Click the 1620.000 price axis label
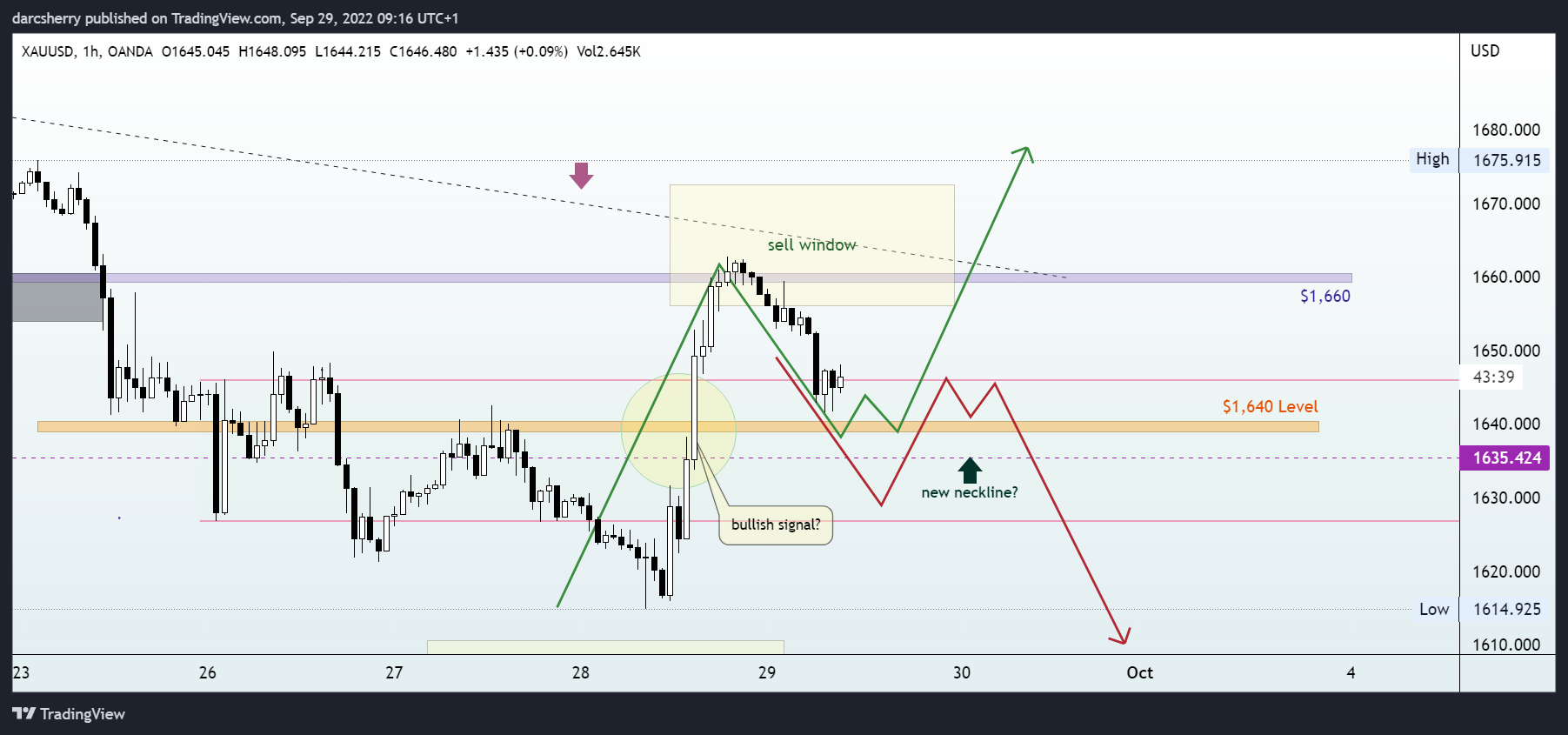Viewport: 1568px width, 735px height. click(1506, 571)
